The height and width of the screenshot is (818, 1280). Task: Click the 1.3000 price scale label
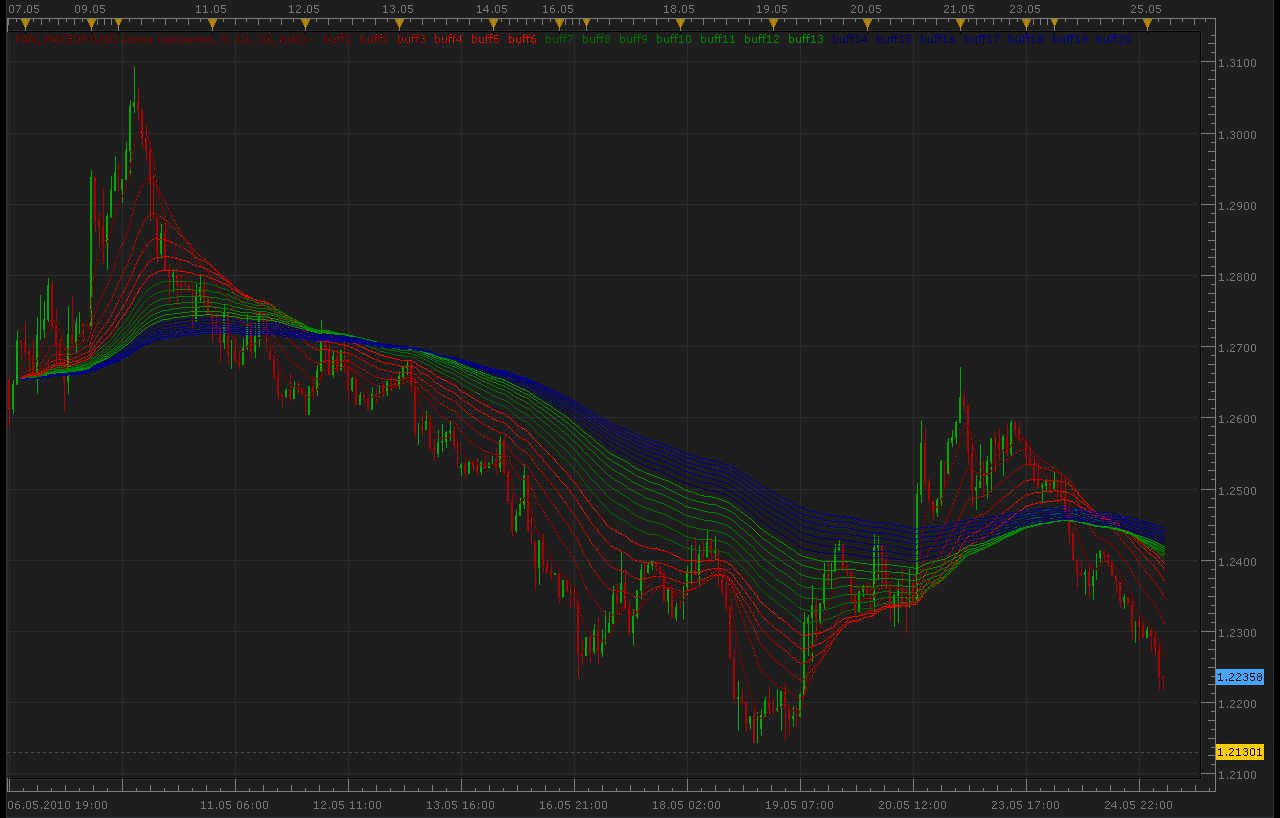coord(1237,134)
